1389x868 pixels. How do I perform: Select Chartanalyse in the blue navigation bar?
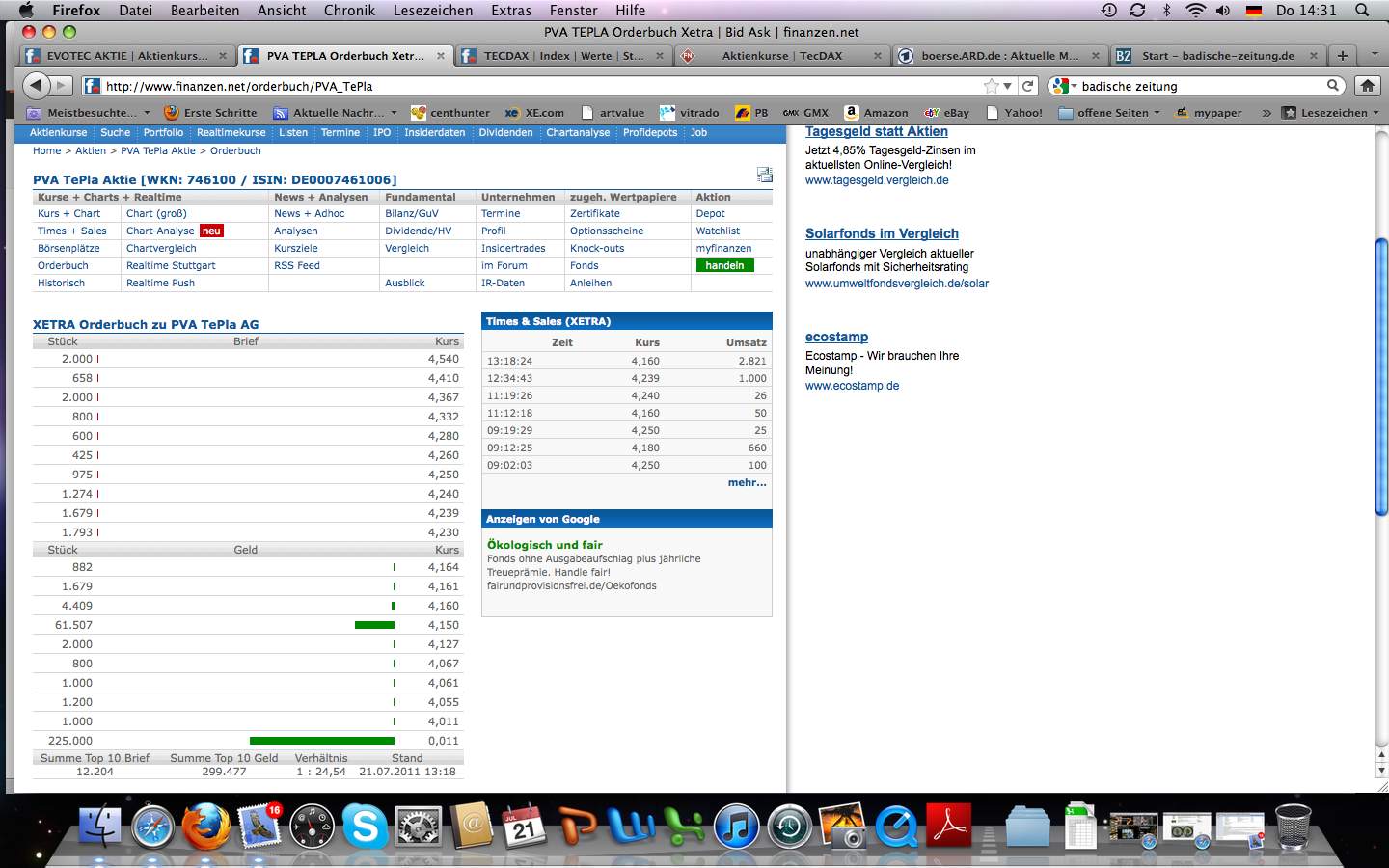(x=578, y=132)
